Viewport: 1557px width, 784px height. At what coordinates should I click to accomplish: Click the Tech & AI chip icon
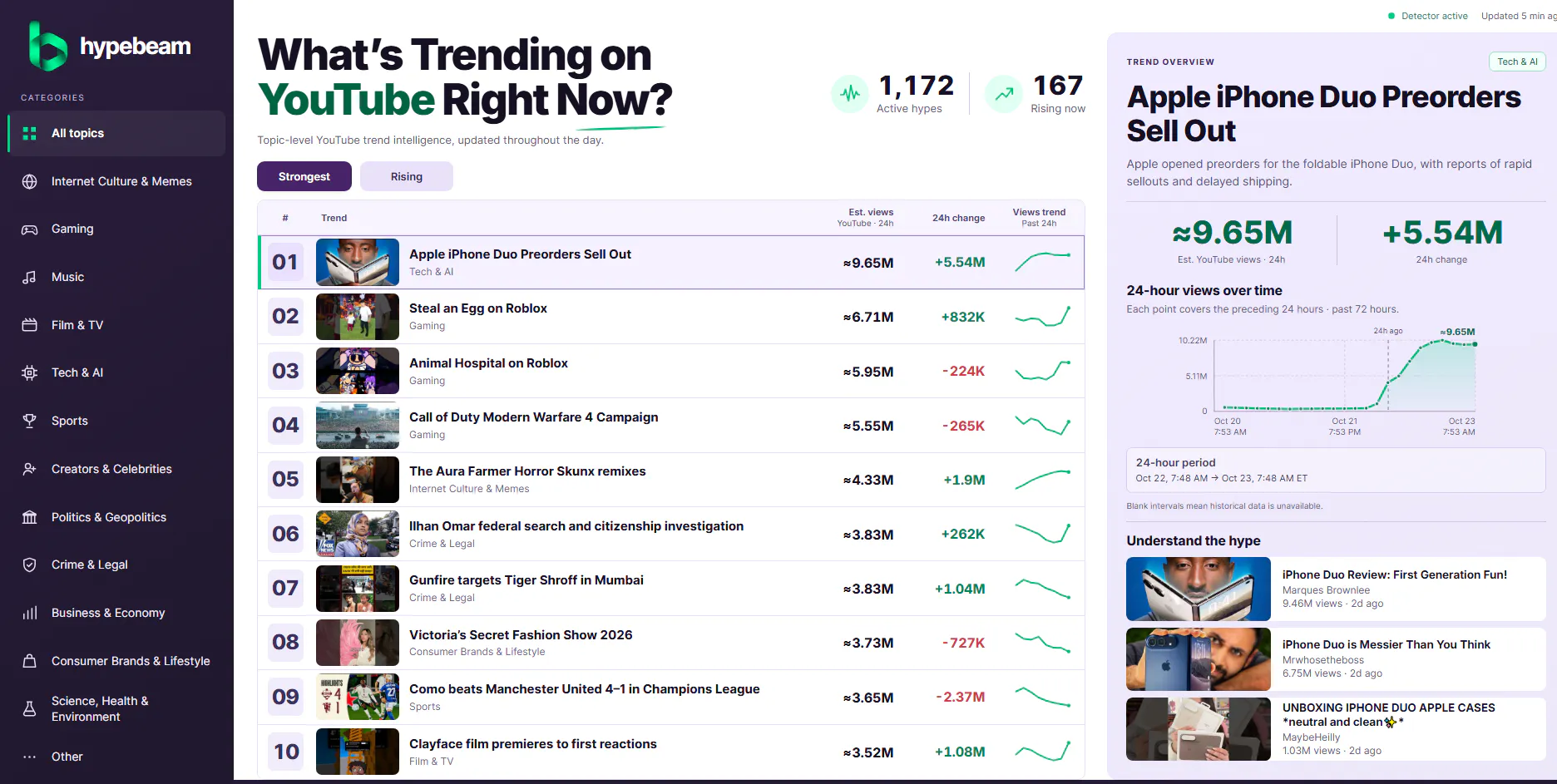click(30, 373)
